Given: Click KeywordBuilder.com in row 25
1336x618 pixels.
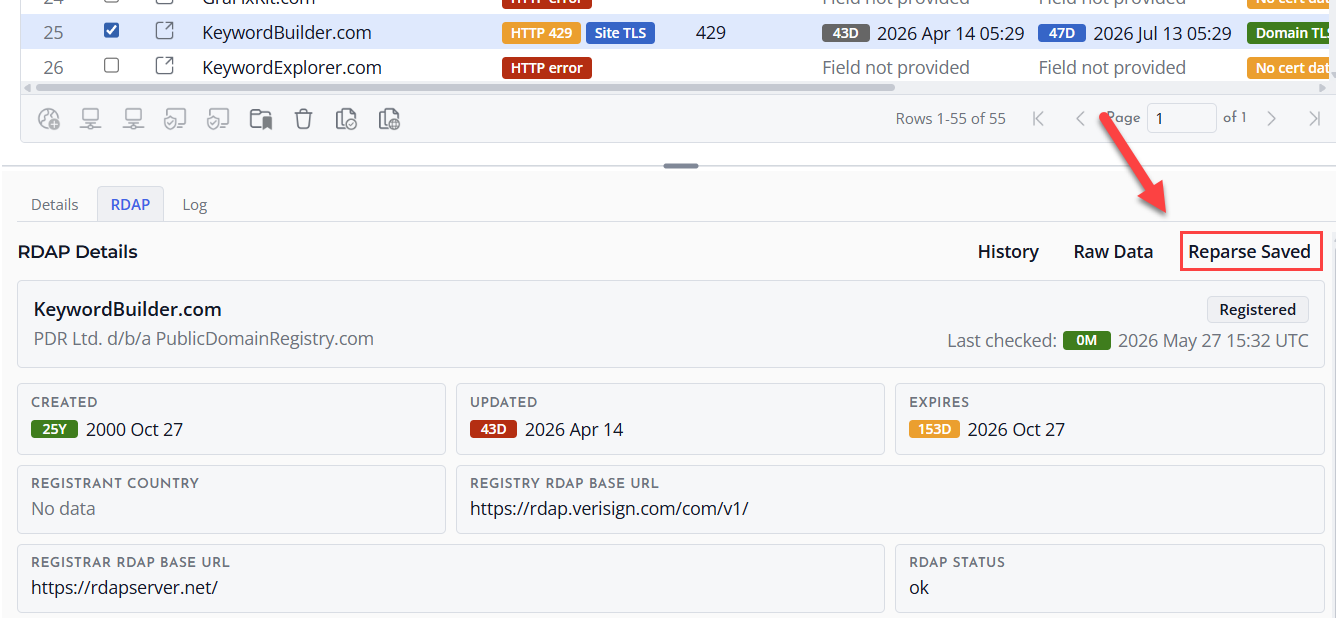Looking at the screenshot, I should coord(287,32).
